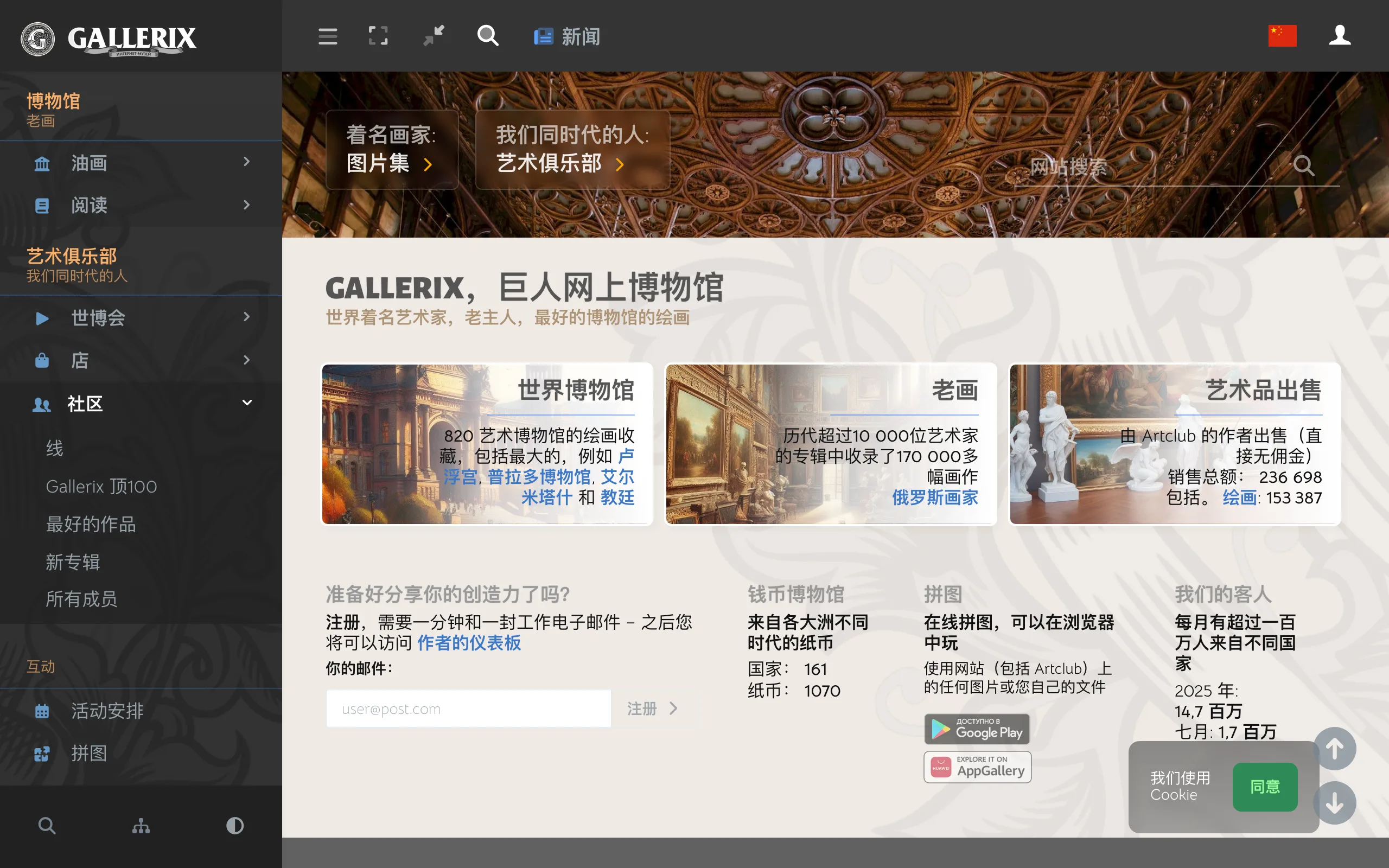Expand the 店 menu chevron

[247, 360]
